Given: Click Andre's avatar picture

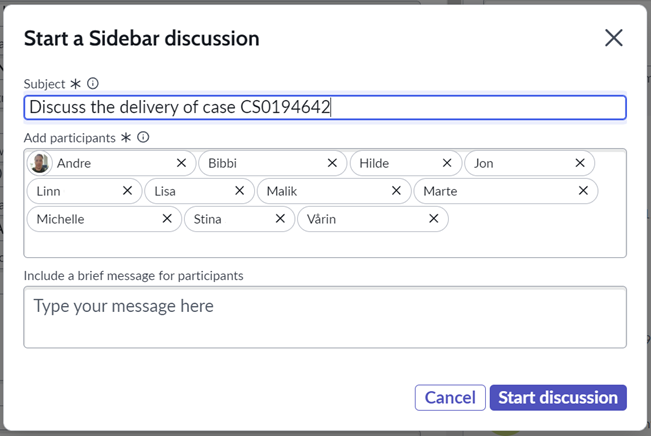Looking at the screenshot, I should pyautogui.click(x=40, y=163).
